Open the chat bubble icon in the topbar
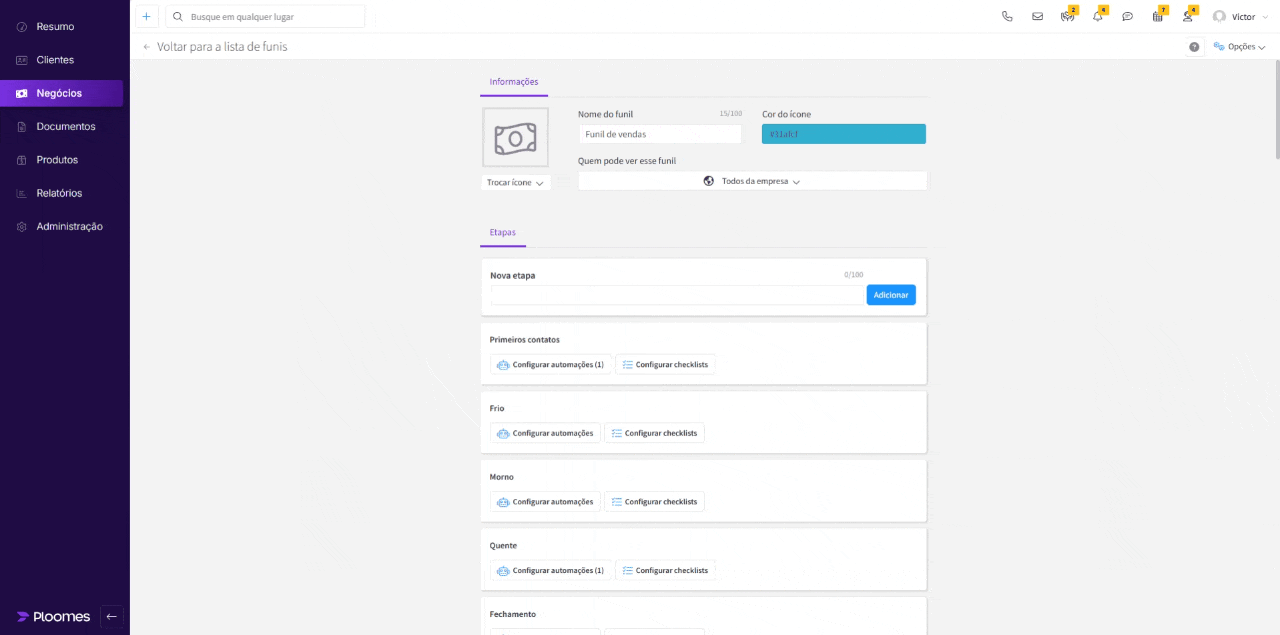The width and height of the screenshot is (1280, 635). (x=1127, y=17)
